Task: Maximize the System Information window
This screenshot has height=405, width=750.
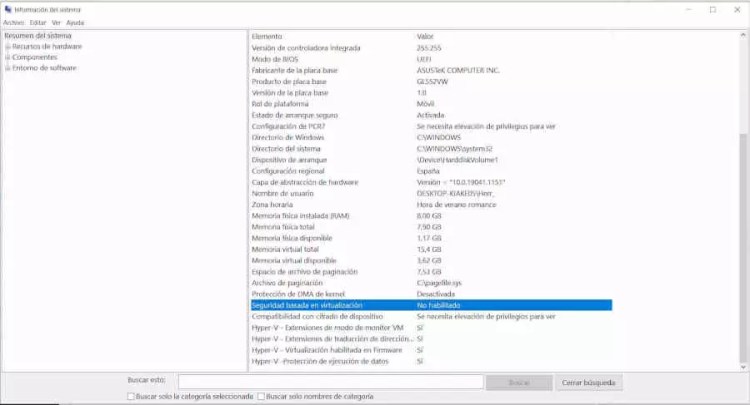Action: coord(713,10)
